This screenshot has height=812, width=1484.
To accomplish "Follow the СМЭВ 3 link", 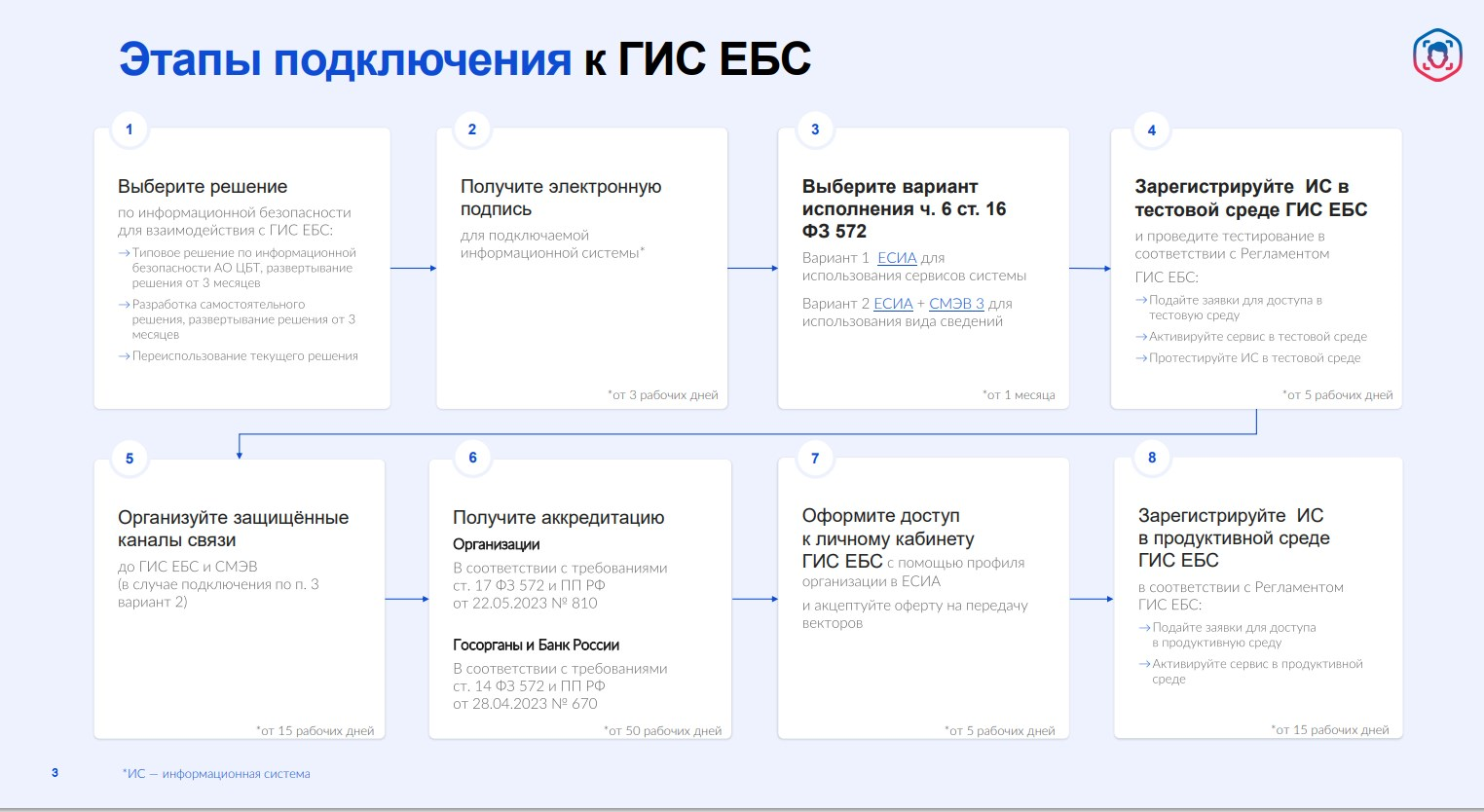I will [956, 304].
